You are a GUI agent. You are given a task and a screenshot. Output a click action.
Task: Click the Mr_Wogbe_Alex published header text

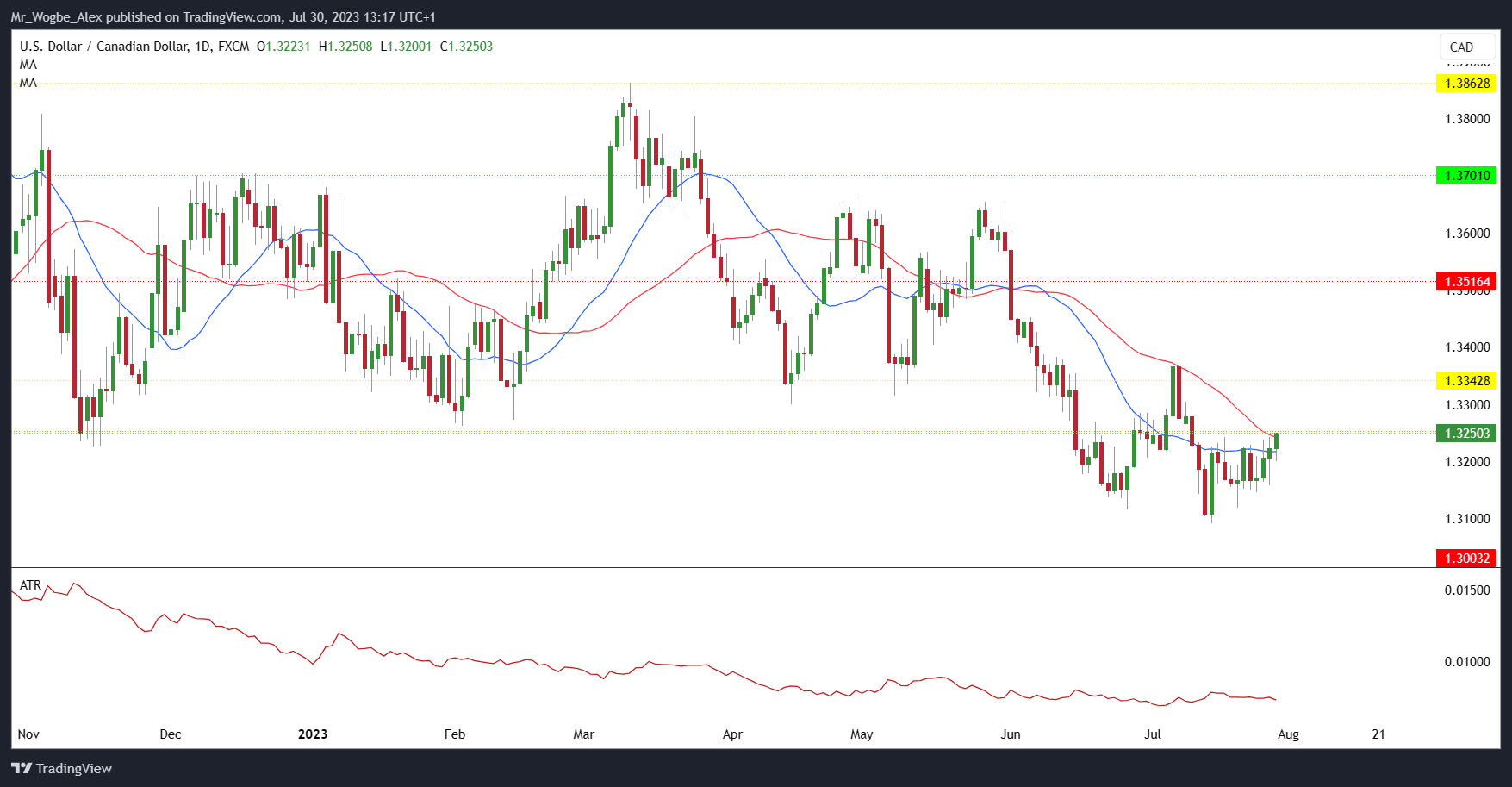tap(223, 17)
